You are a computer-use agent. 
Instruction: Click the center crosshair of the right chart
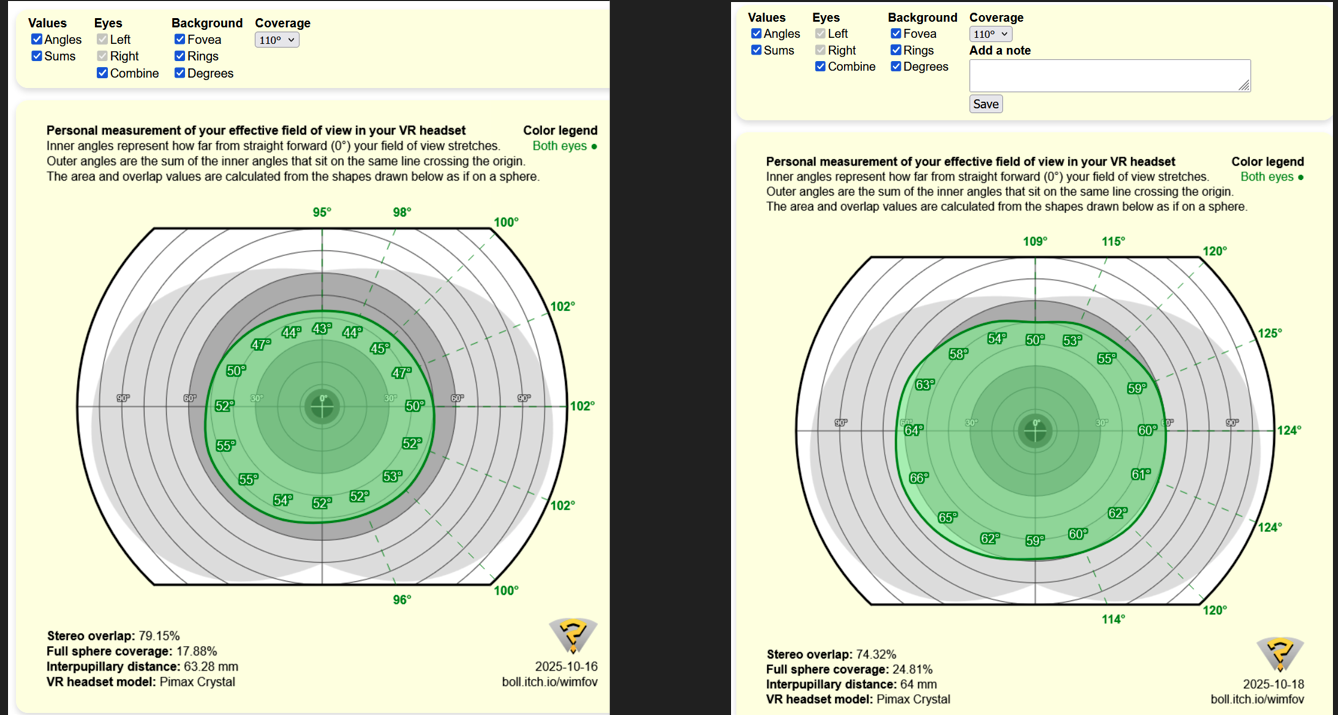[1035, 430]
